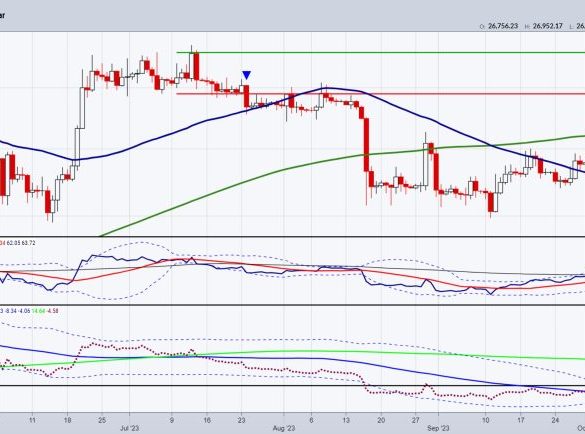Click the upper indicator value 63.72

[29, 243]
